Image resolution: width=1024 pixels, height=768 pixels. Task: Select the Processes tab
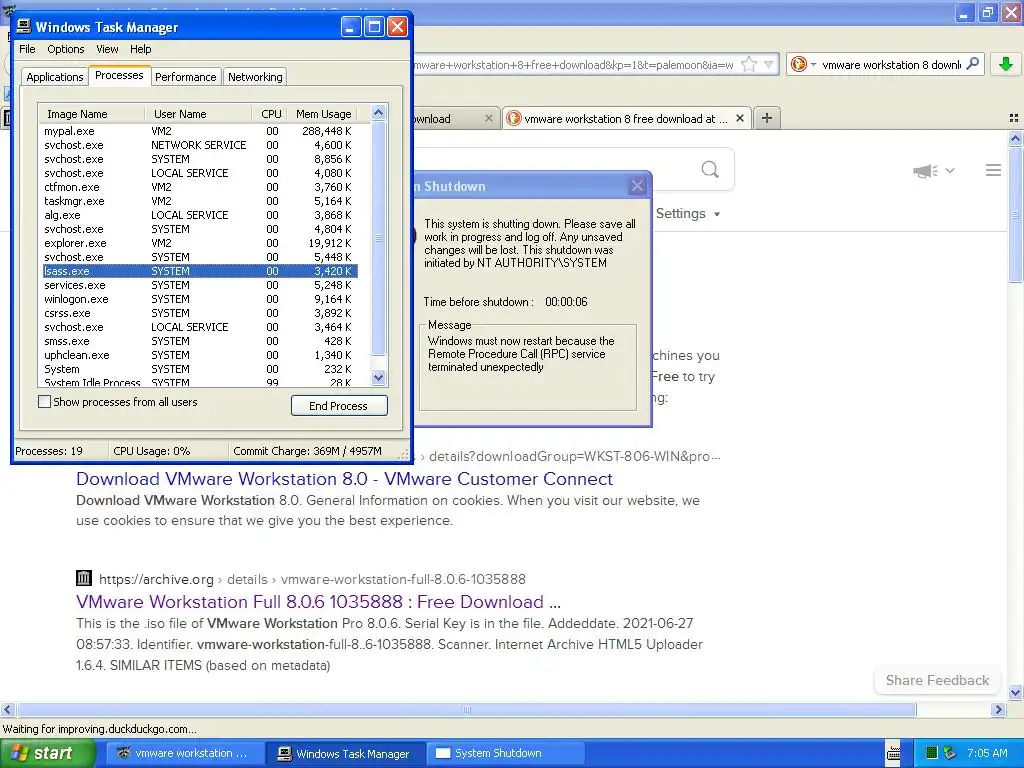point(119,75)
